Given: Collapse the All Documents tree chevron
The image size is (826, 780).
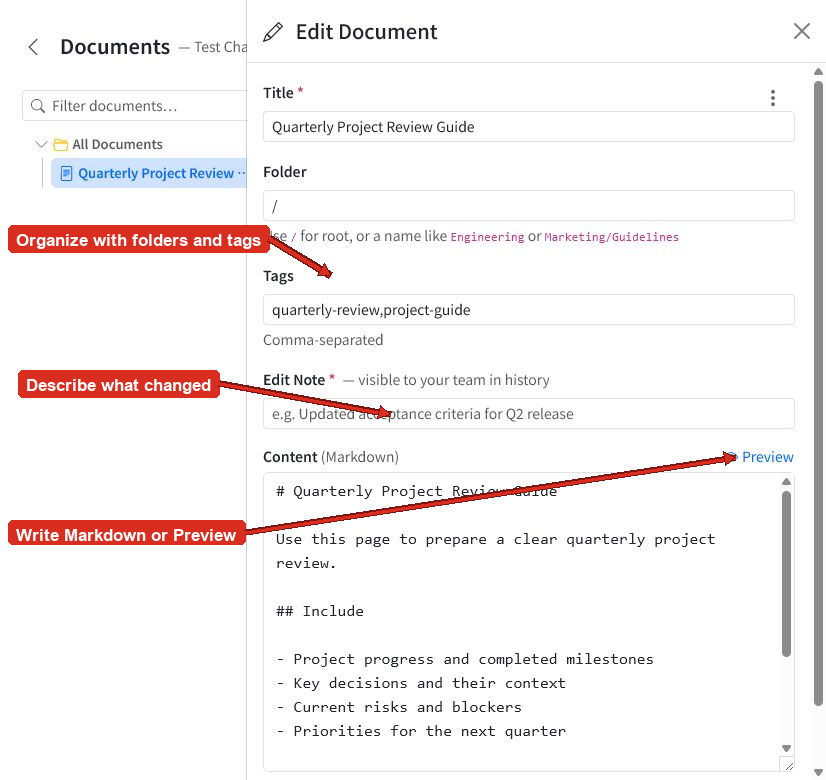Looking at the screenshot, I should [41, 144].
